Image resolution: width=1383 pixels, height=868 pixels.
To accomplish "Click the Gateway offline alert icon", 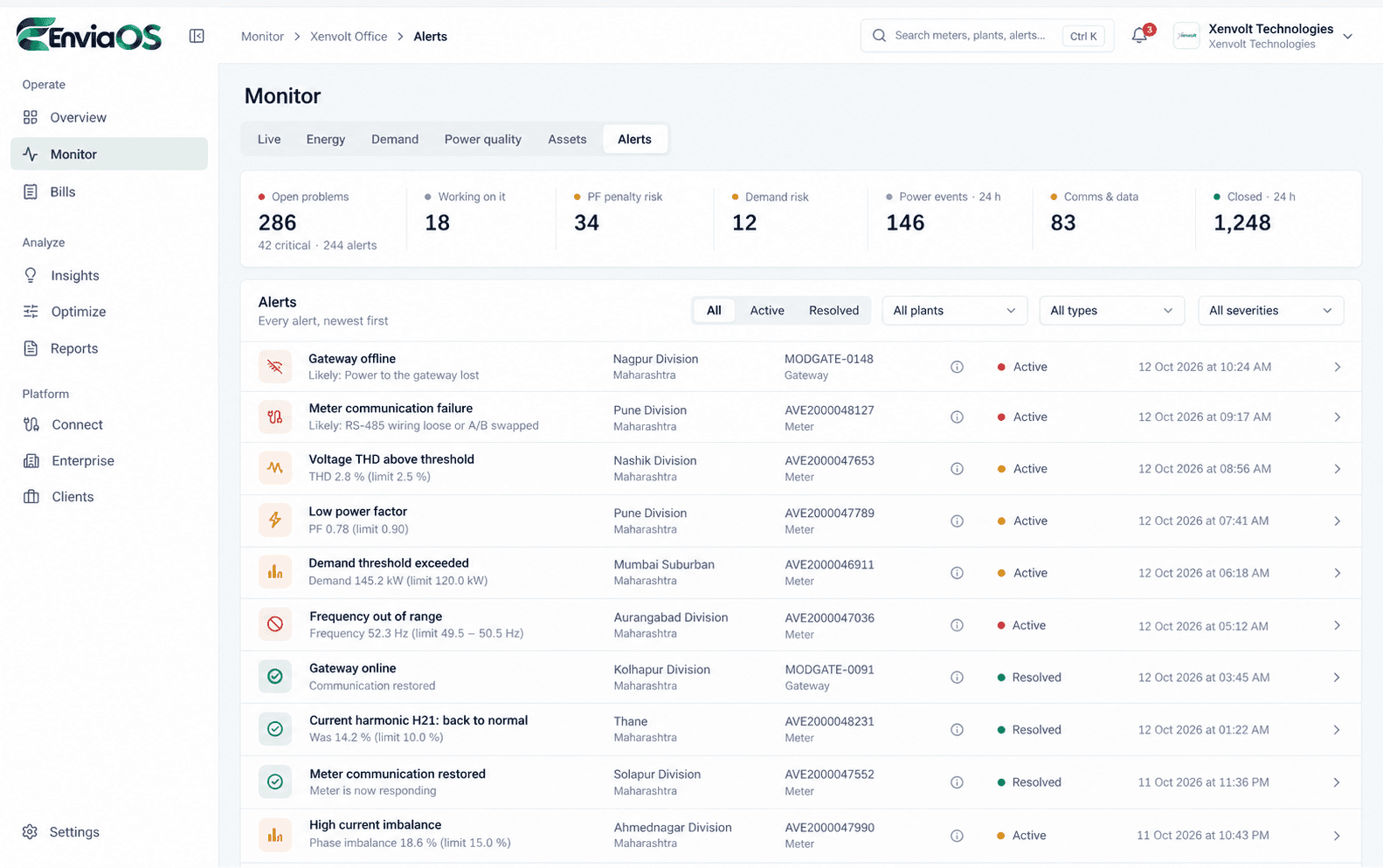I will coord(275,367).
